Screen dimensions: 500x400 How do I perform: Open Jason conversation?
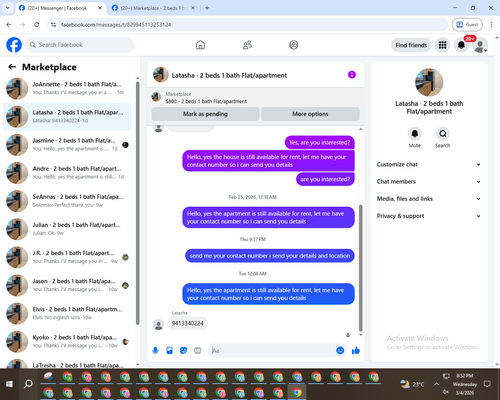coord(67,285)
